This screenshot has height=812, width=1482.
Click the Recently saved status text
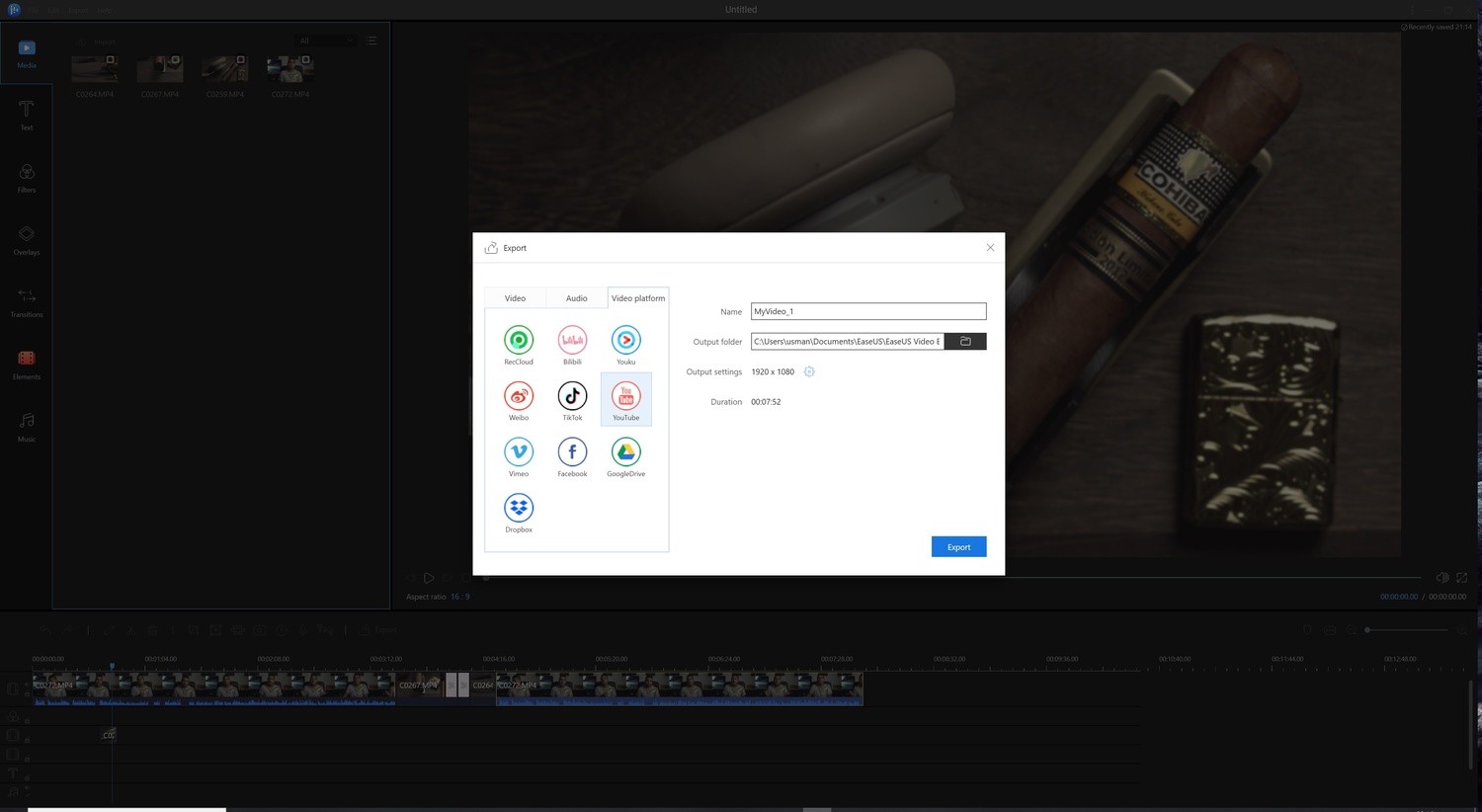(1439, 27)
